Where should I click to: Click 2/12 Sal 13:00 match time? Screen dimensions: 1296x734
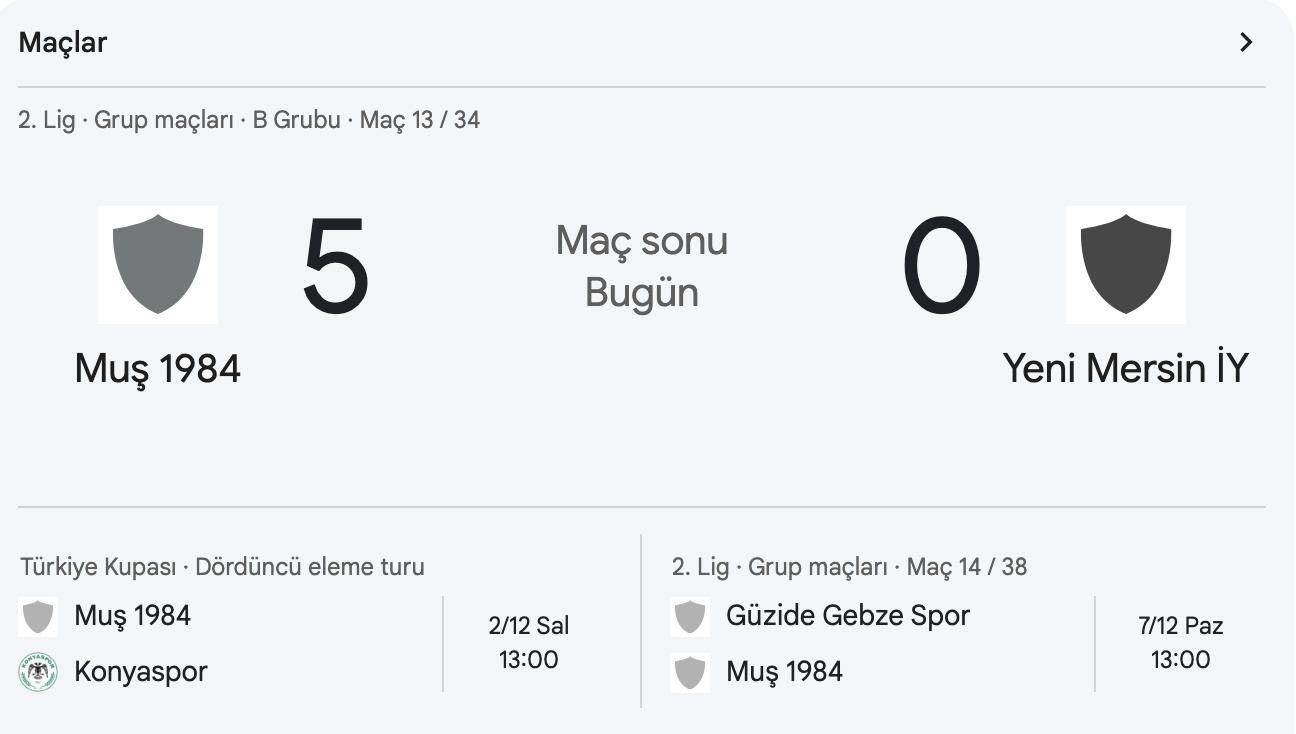(529, 643)
